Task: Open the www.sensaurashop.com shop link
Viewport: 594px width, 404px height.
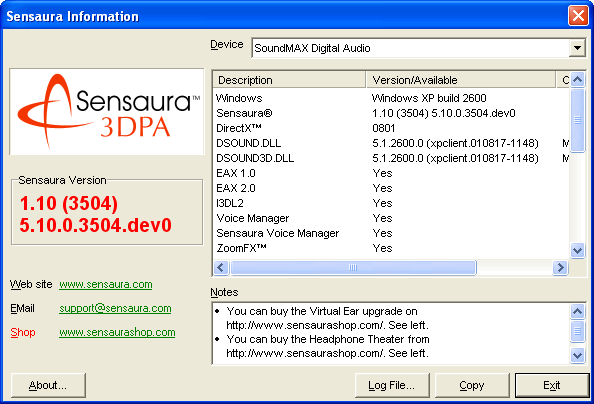Action: click(117, 332)
